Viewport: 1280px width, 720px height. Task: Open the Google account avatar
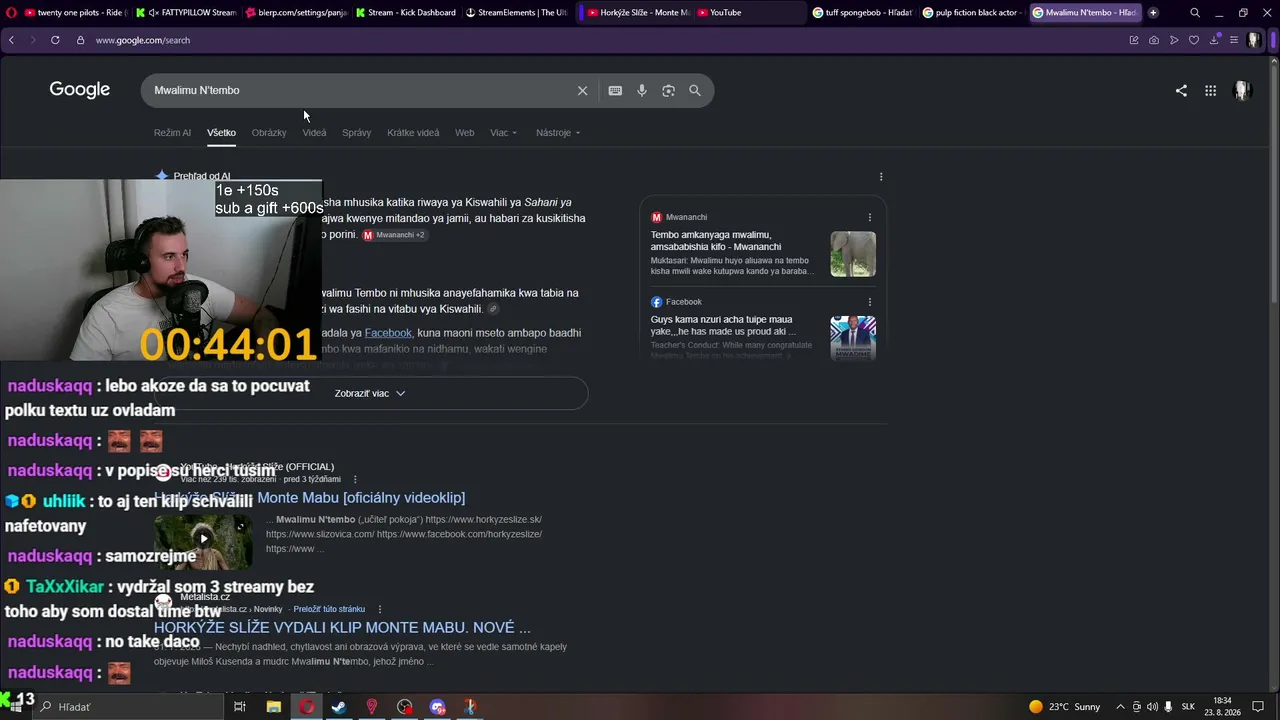coord(1243,91)
